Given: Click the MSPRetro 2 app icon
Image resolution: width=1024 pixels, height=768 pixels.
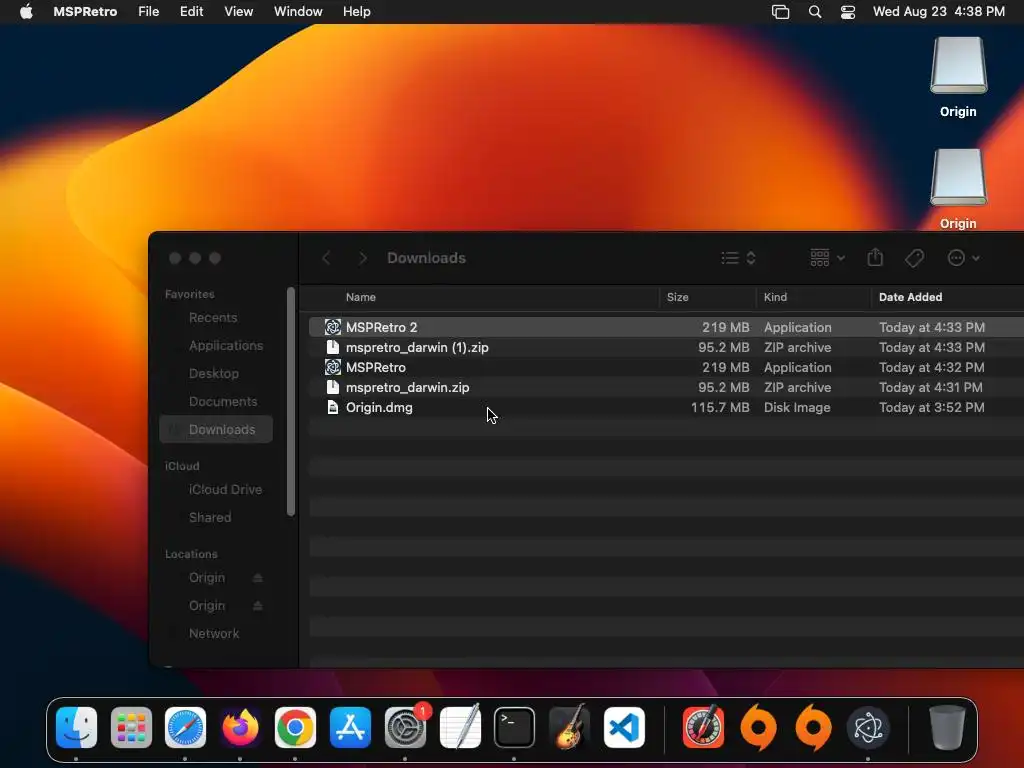Looking at the screenshot, I should click(x=332, y=327).
